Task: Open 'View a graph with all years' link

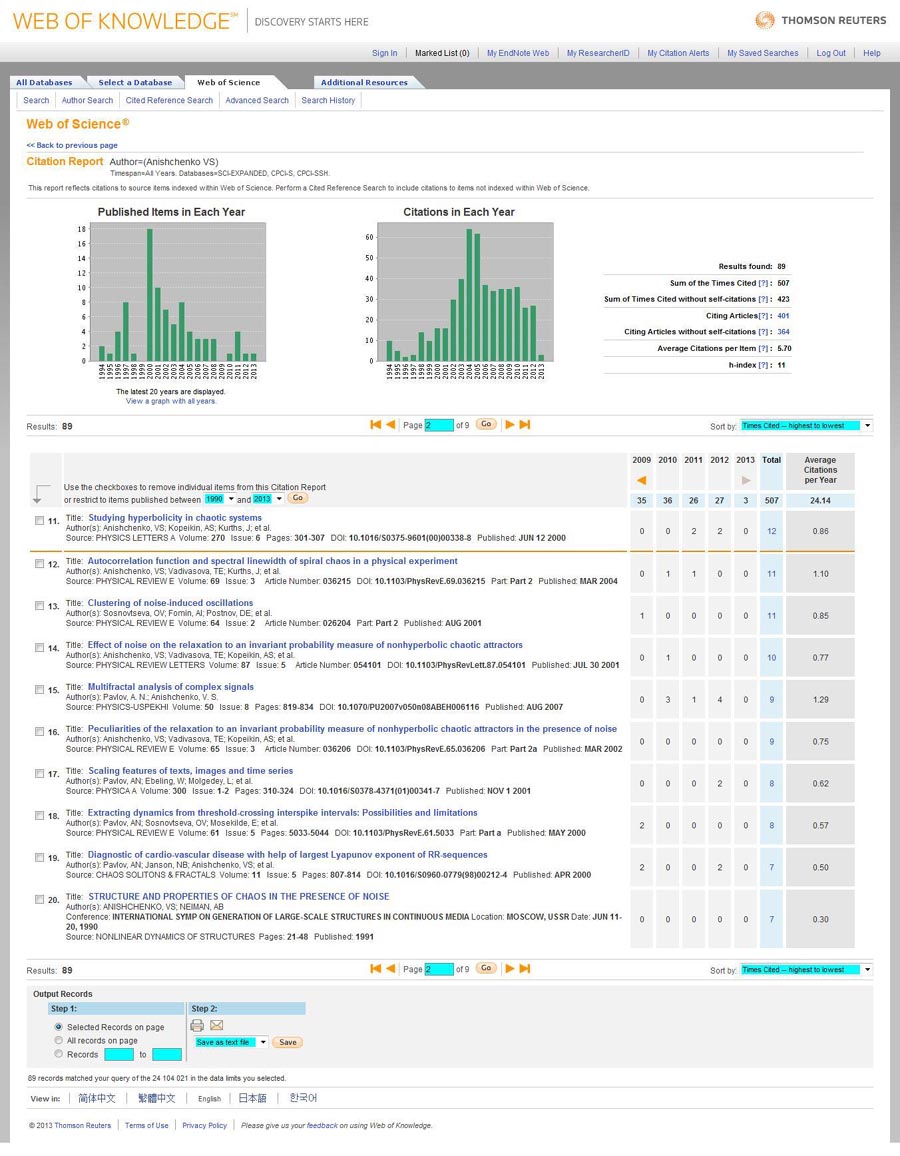Action: [x=171, y=401]
